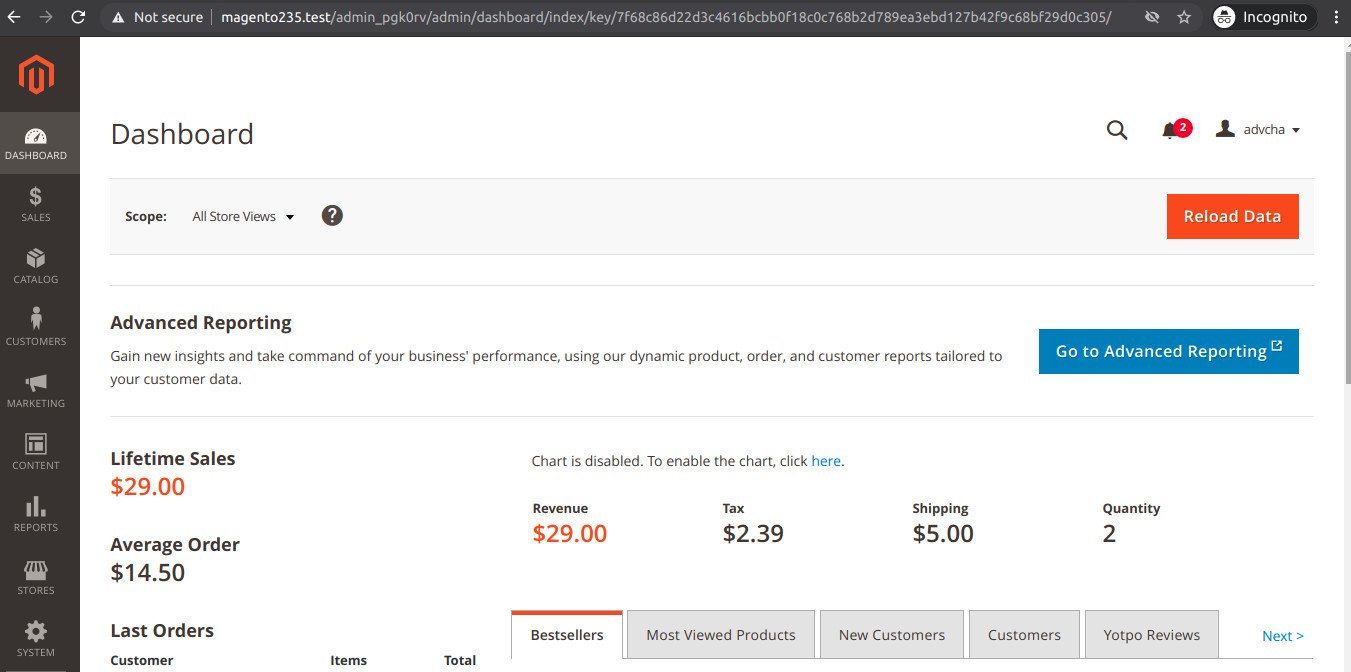Open the Content sidebar section

[x=36, y=452]
